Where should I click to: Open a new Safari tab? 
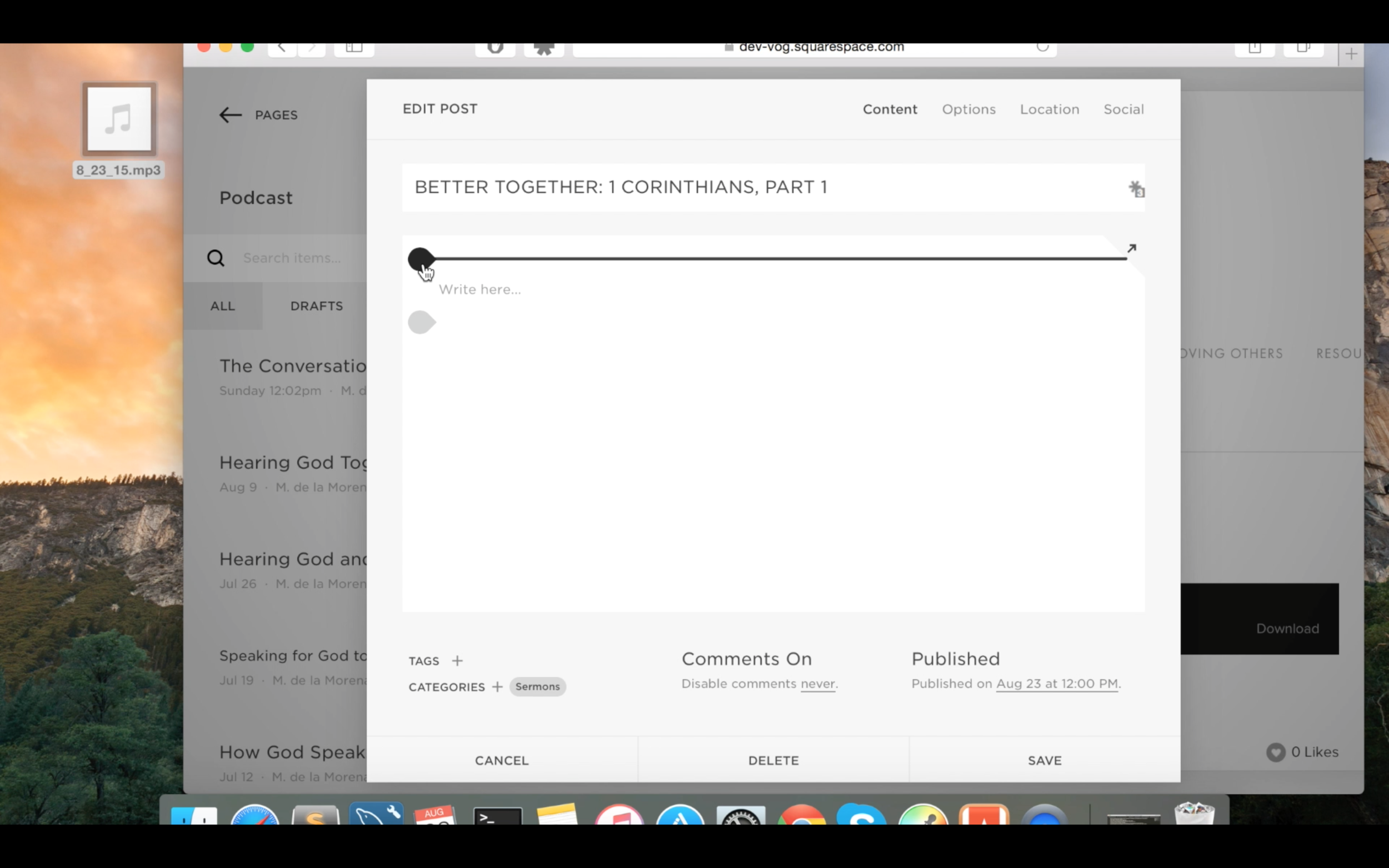[1351, 54]
